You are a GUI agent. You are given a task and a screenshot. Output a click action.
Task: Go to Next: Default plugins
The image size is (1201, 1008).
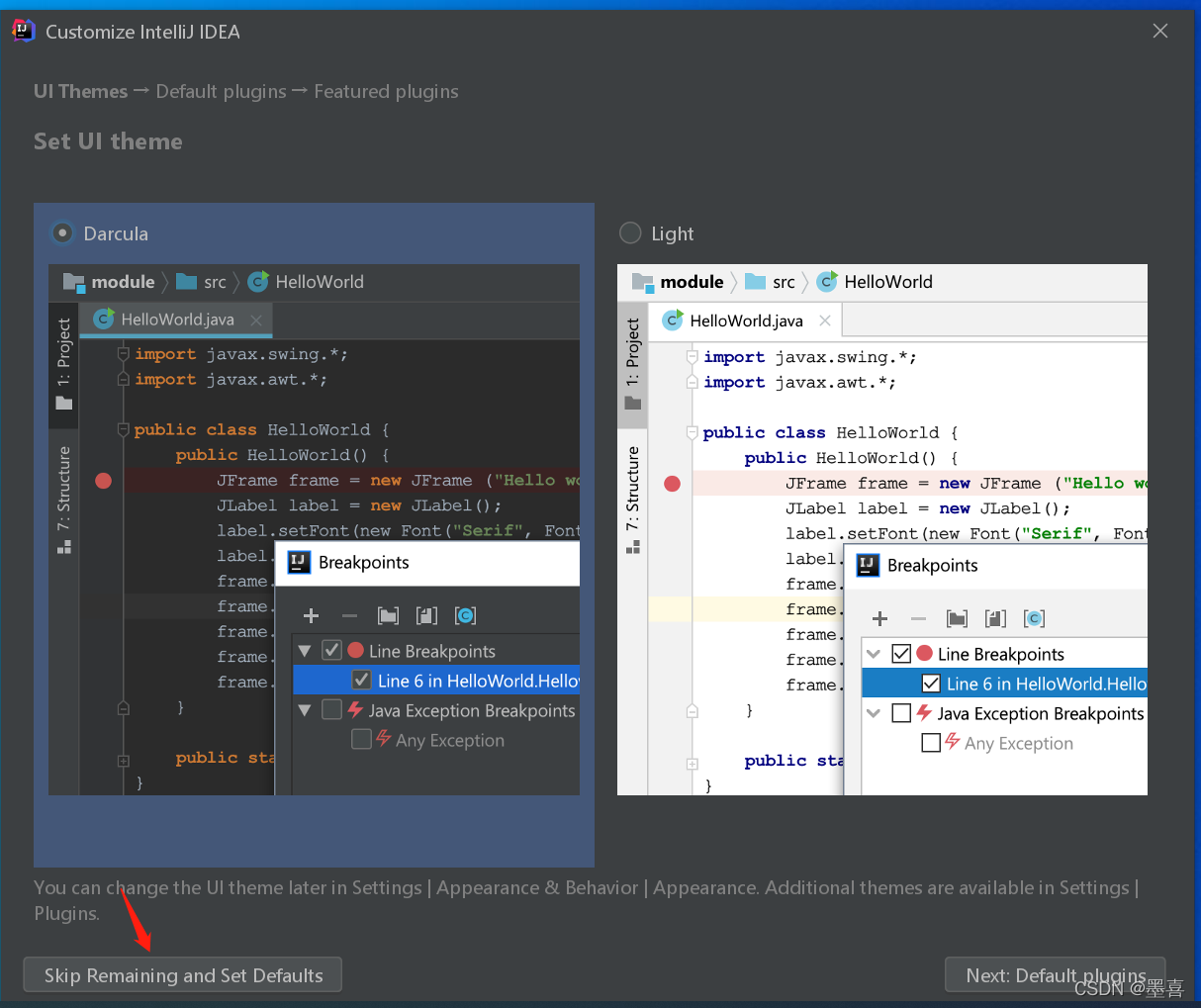[x=1056, y=975]
